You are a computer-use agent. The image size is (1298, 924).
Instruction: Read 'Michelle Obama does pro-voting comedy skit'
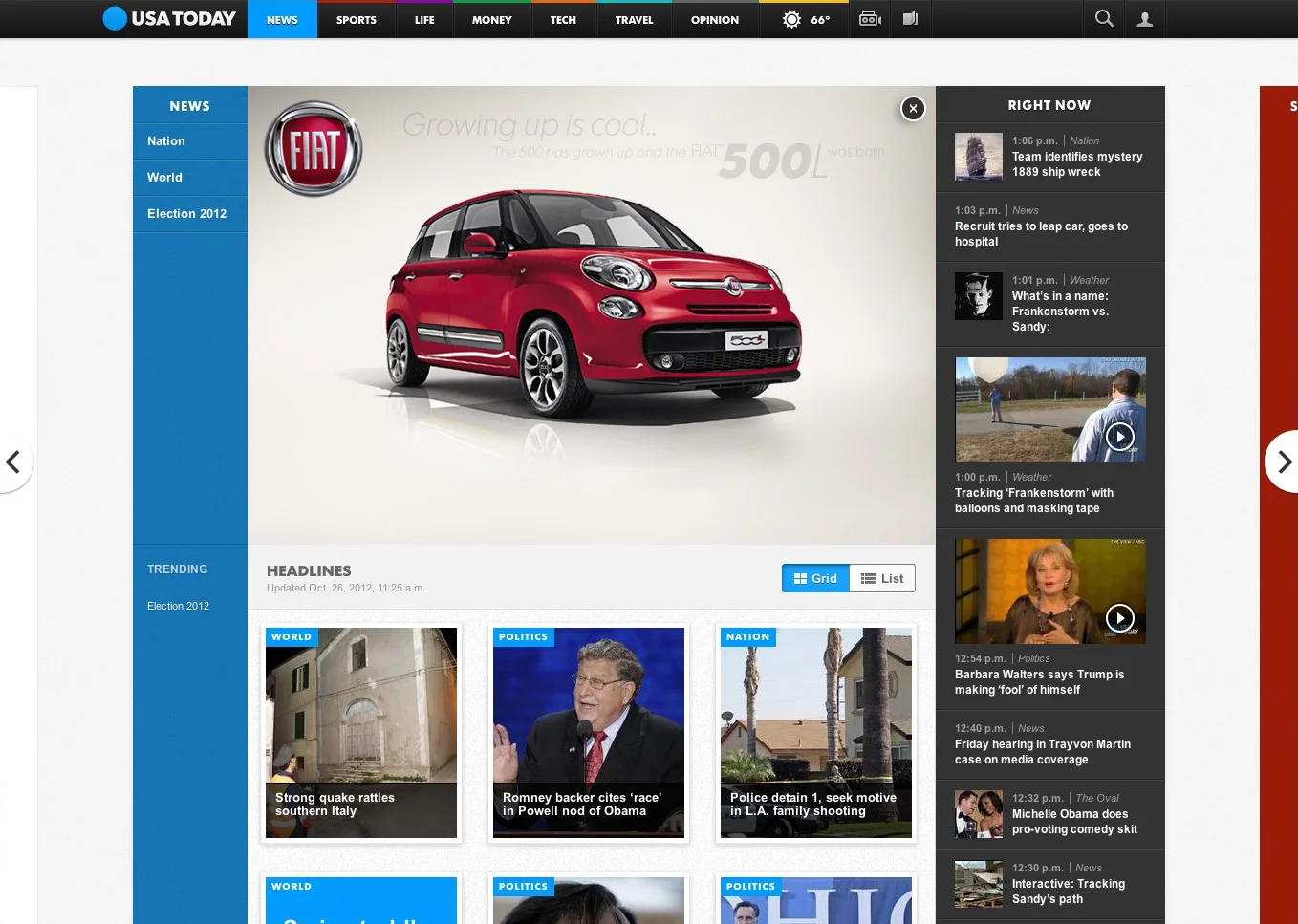1074,822
